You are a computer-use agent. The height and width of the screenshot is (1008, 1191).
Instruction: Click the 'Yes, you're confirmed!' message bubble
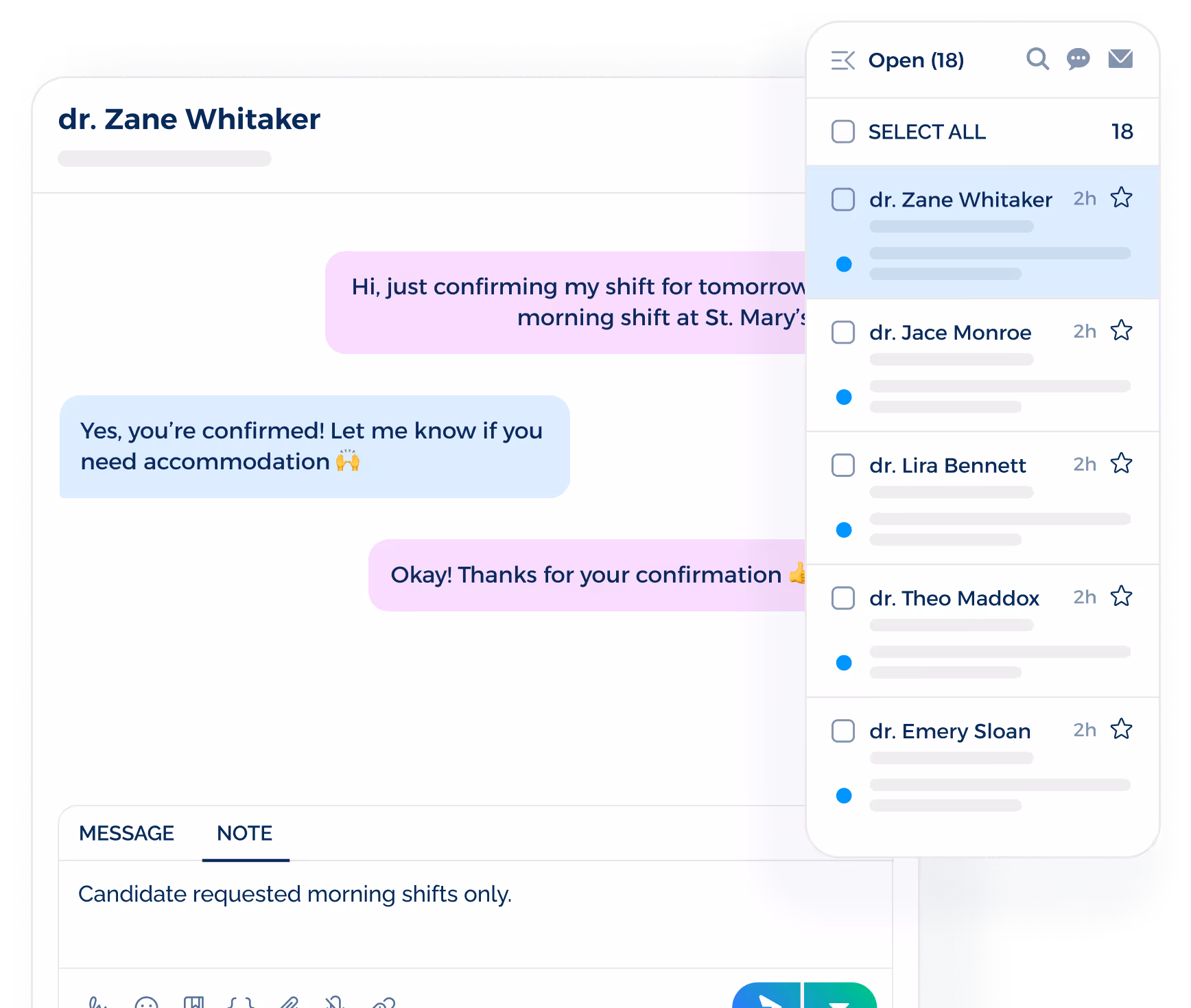[x=315, y=447]
